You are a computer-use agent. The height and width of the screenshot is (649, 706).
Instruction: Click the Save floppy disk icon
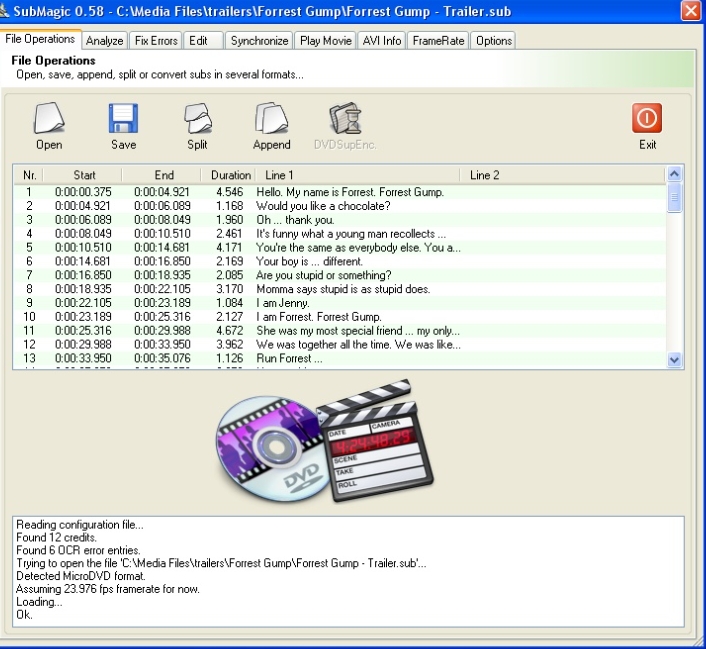click(123, 118)
